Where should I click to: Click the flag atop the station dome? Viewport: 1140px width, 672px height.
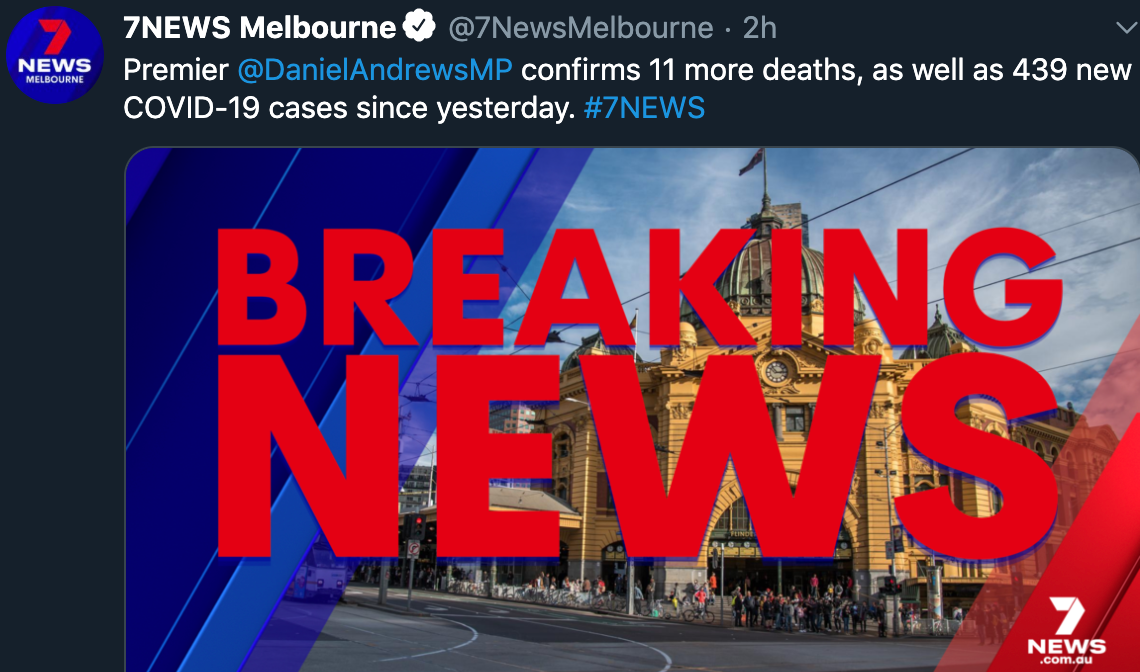[751, 161]
